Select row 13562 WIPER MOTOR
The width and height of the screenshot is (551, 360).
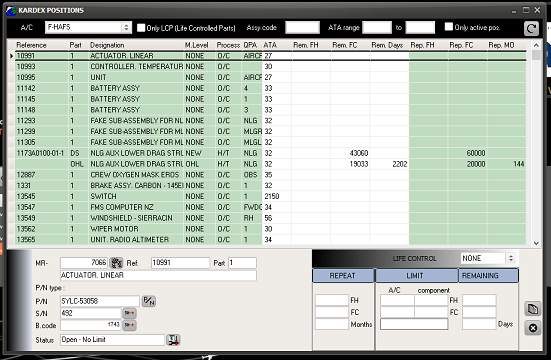[271, 229]
